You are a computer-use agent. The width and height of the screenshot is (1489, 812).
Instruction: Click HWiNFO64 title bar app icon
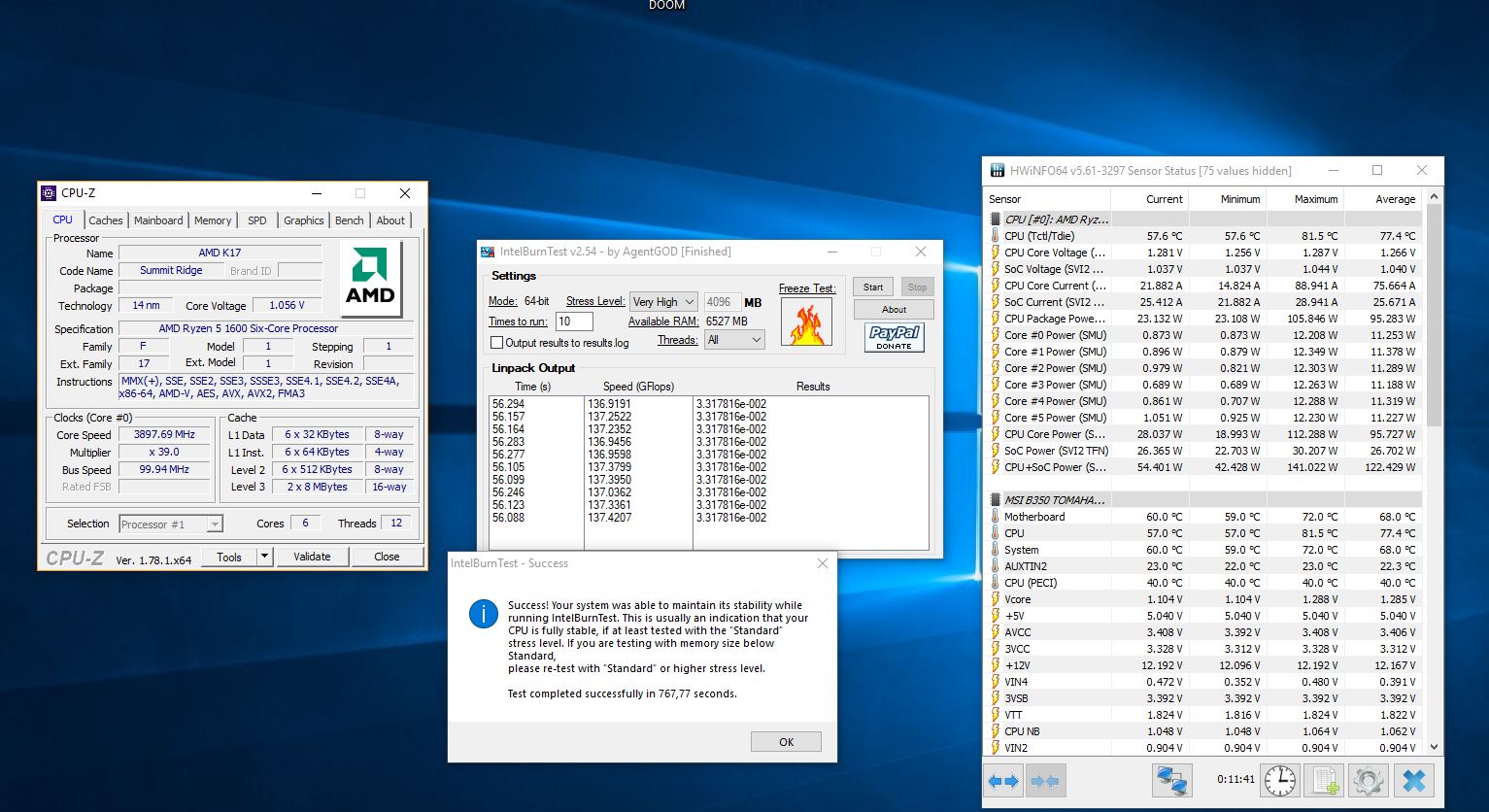pos(997,170)
